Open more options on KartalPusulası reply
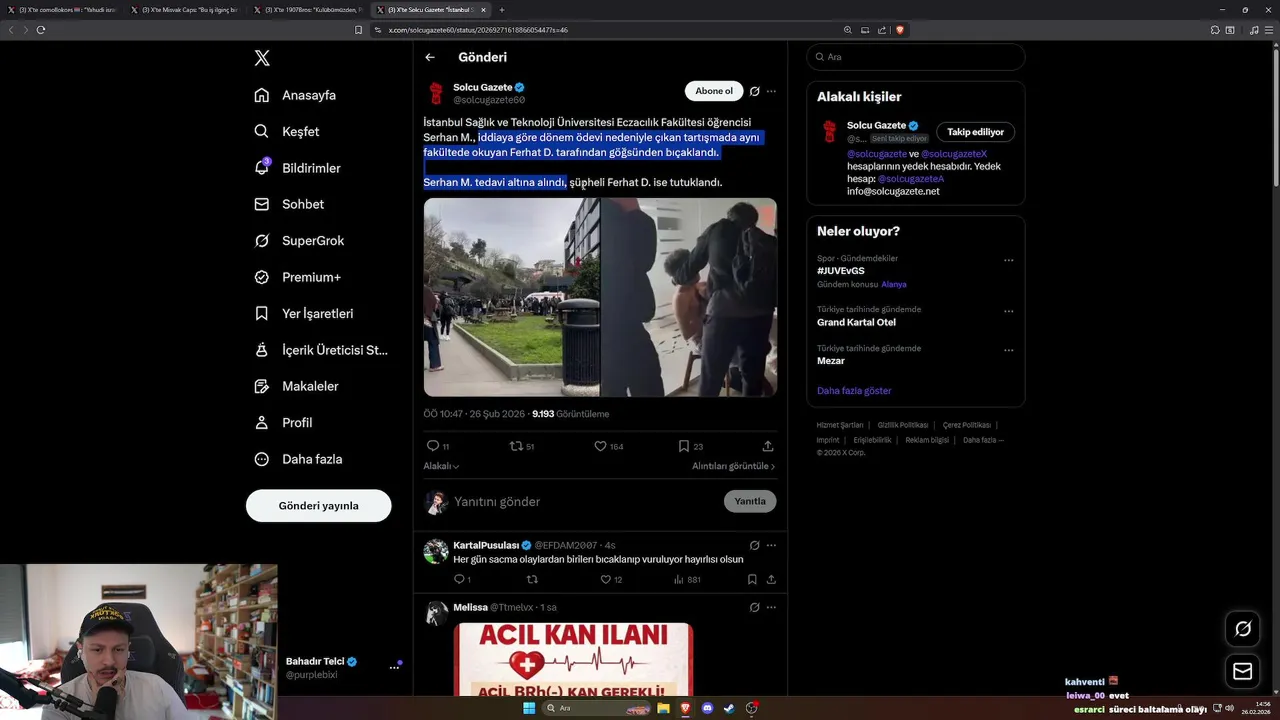The image size is (1280, 720). click(771, 545)
